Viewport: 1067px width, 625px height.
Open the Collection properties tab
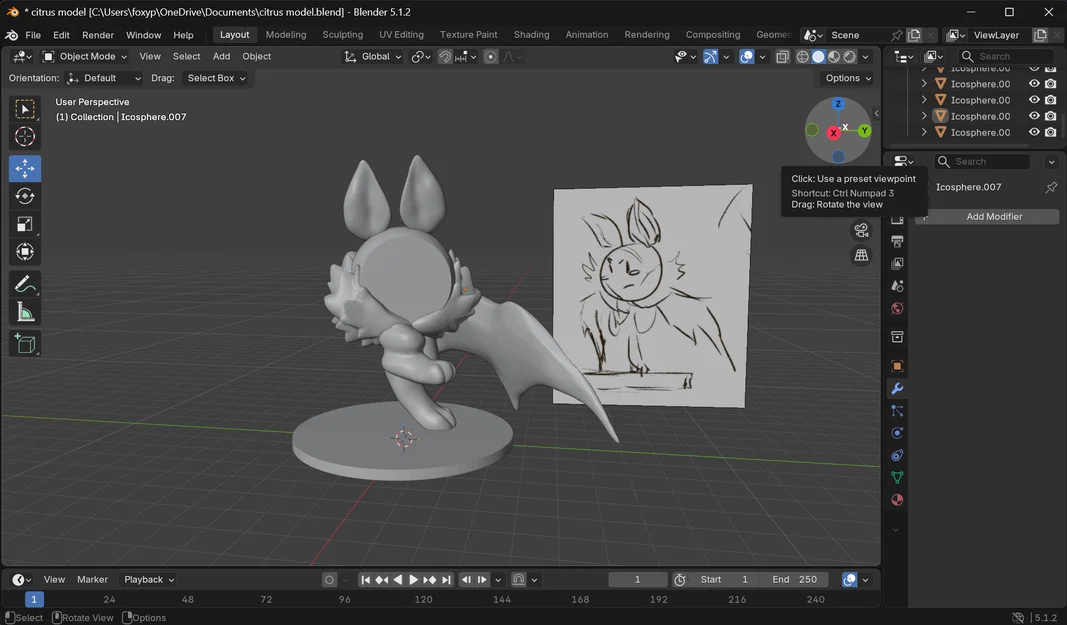point(898,337)
